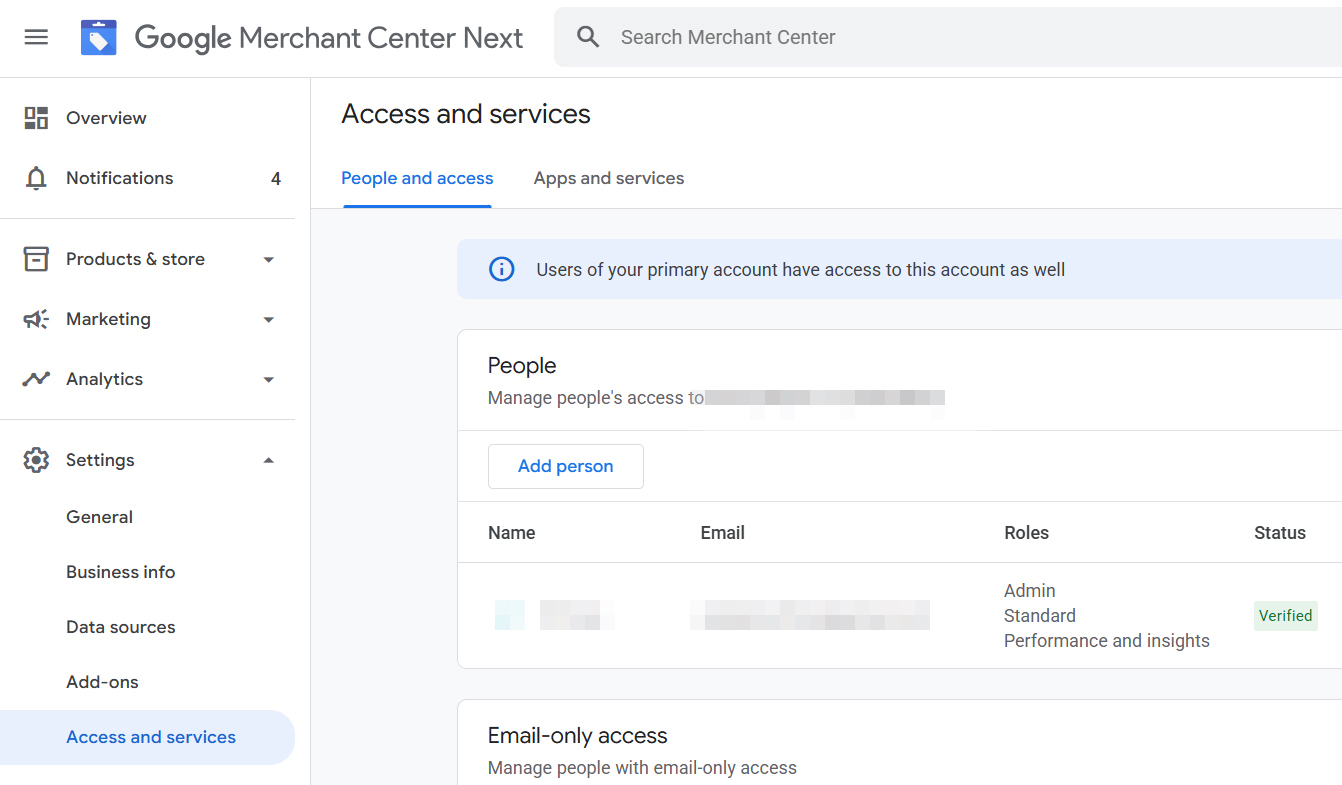Collapse the Settings section

(268, 459)
